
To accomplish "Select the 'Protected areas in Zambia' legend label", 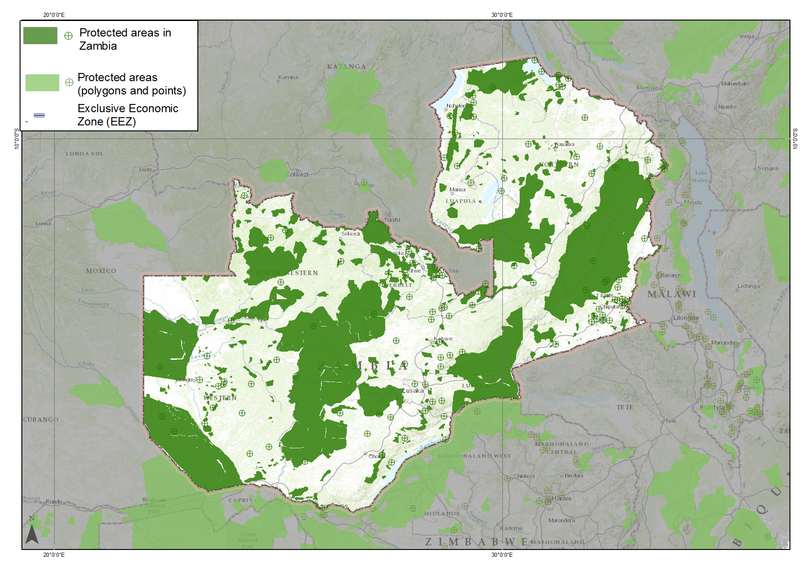I will point(125,39).
